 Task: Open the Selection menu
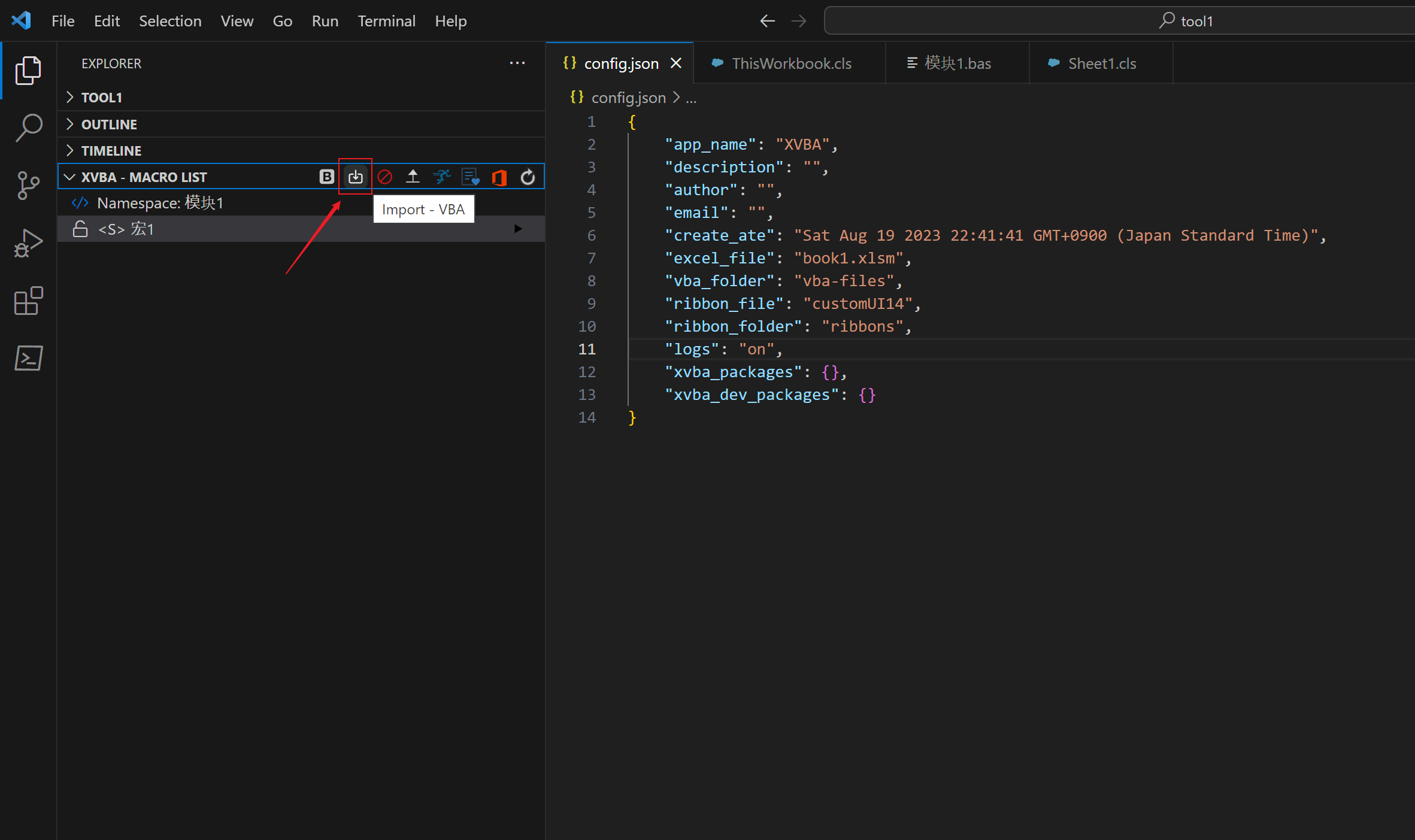pos(170,21)
